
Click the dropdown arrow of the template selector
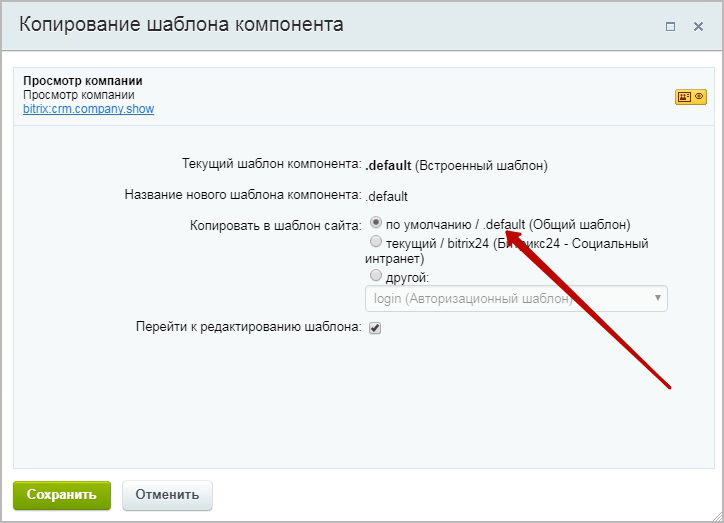click(657, 298)
